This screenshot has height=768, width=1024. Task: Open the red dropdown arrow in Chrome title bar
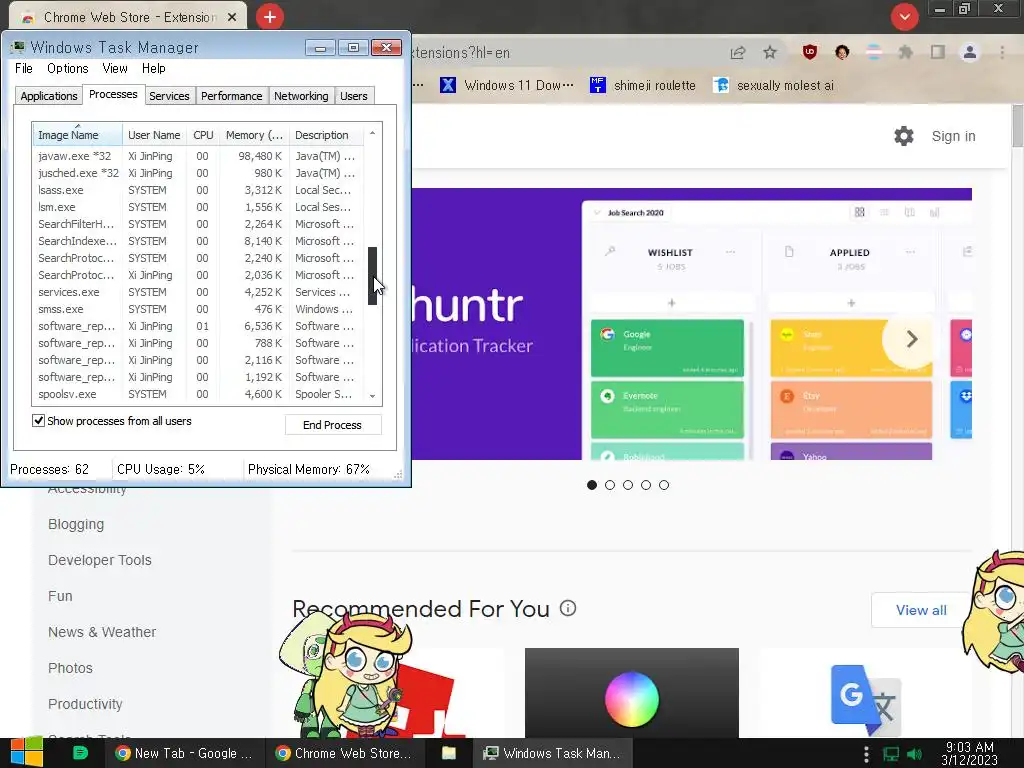point(904,17)
